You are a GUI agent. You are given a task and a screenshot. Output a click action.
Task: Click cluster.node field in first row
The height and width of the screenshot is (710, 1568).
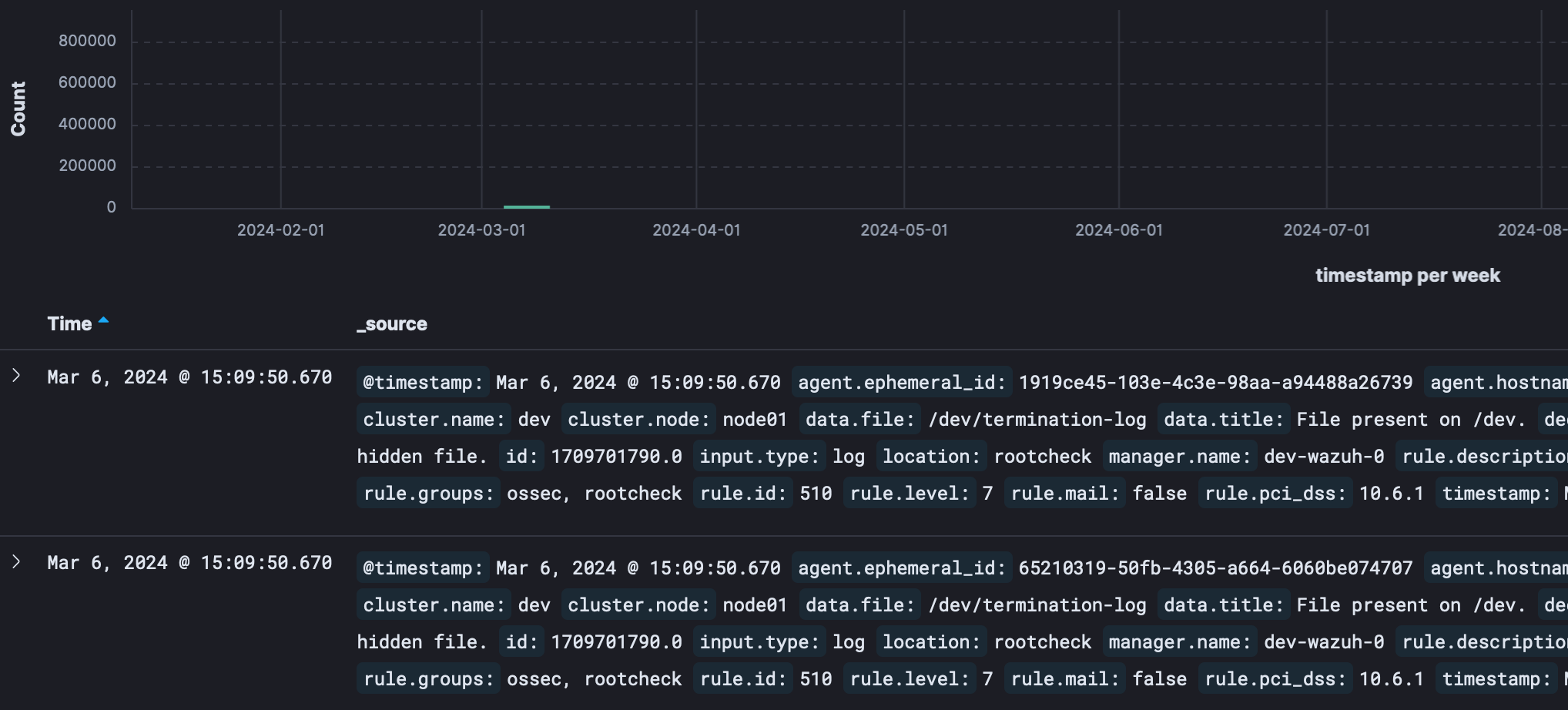638,420
